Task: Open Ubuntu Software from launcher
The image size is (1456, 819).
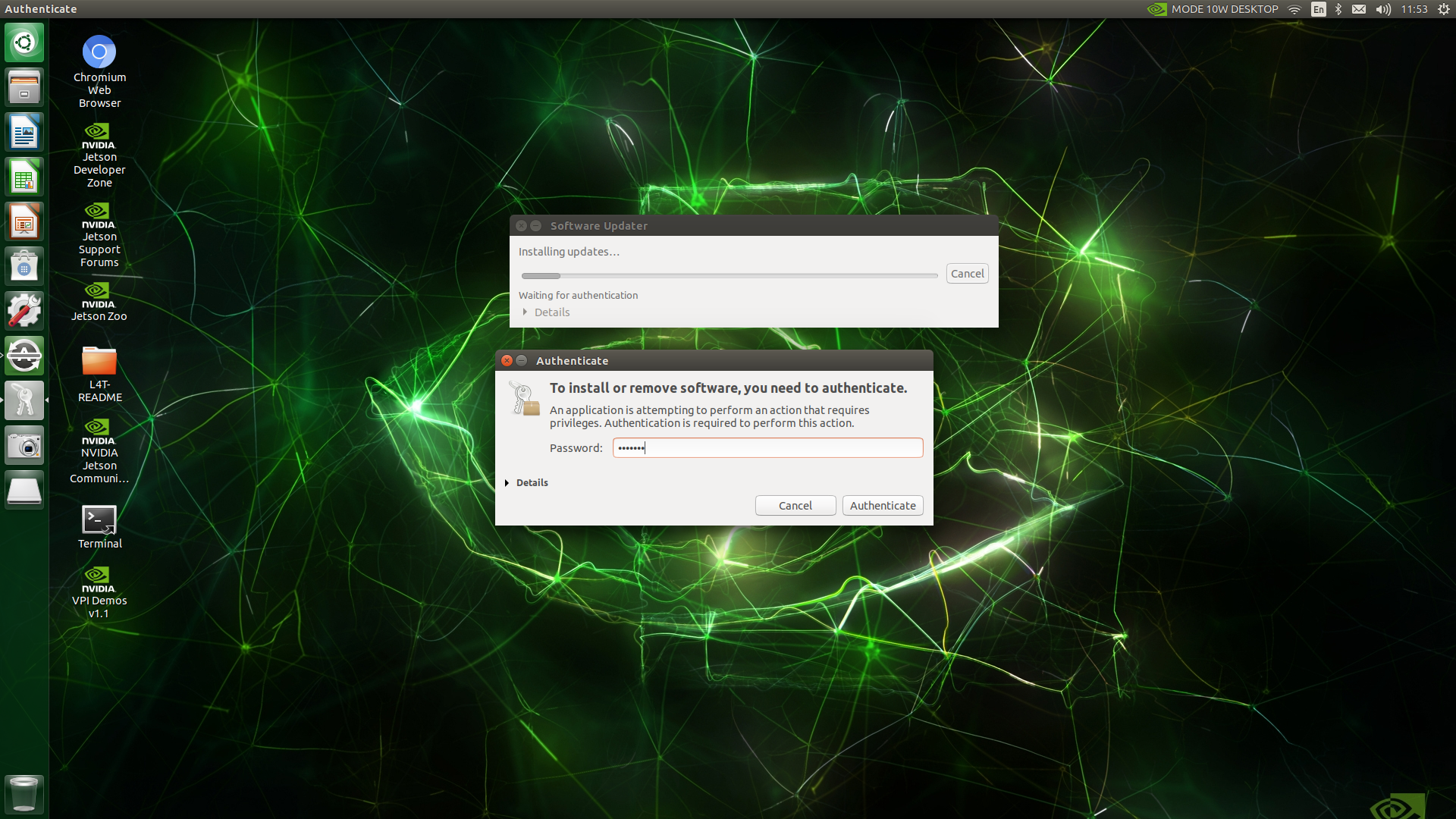Action: [x=24, y=267]
